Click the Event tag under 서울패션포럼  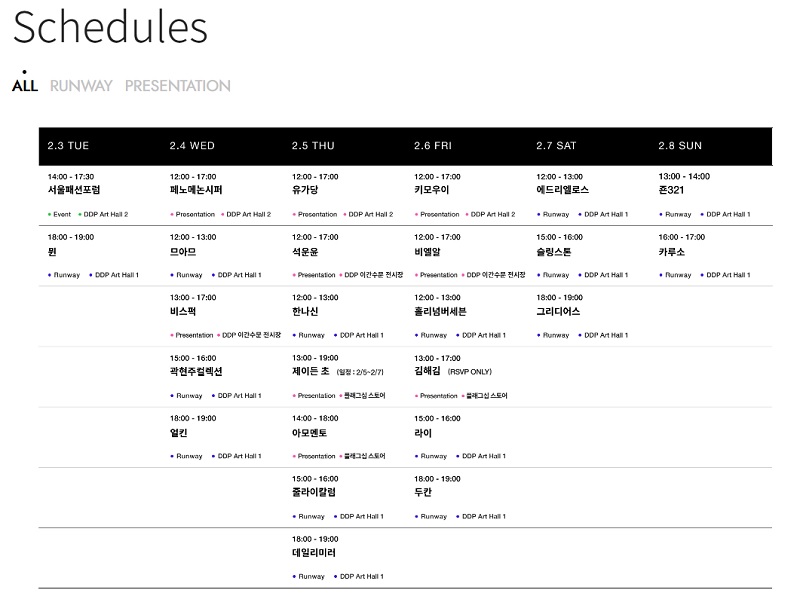pyautogui.click(x=62, y=214)
